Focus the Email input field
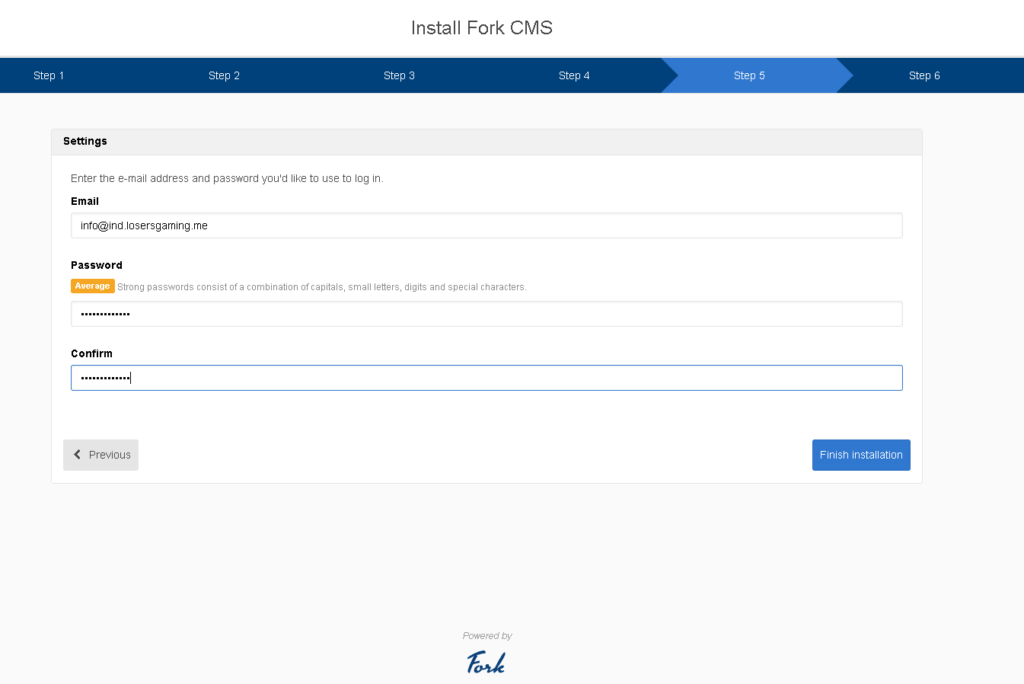The height and width of the screenshot is (684, 1024). (x=487, y=225)
